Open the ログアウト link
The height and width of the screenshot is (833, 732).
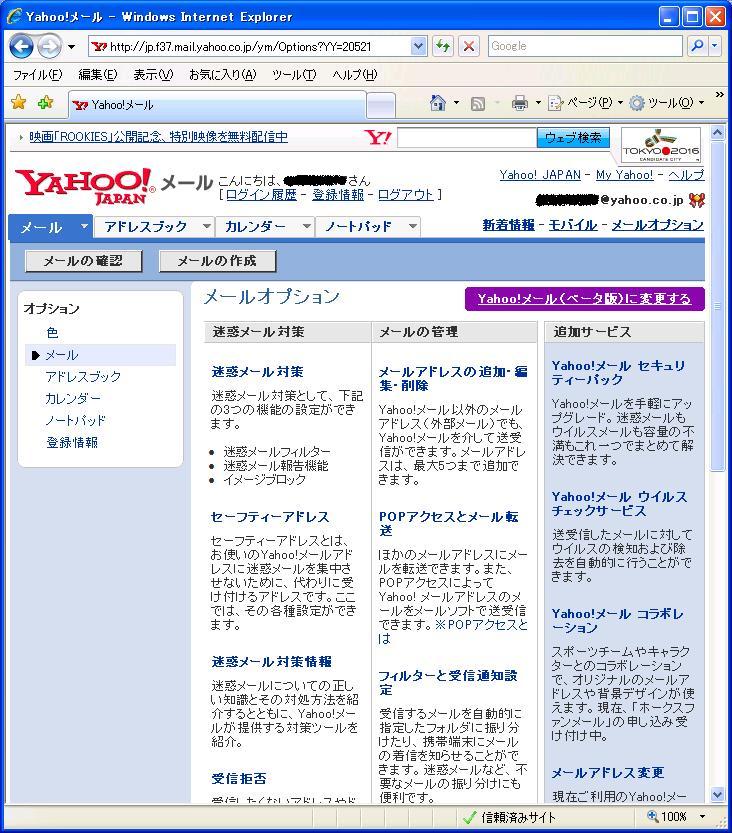406,195
